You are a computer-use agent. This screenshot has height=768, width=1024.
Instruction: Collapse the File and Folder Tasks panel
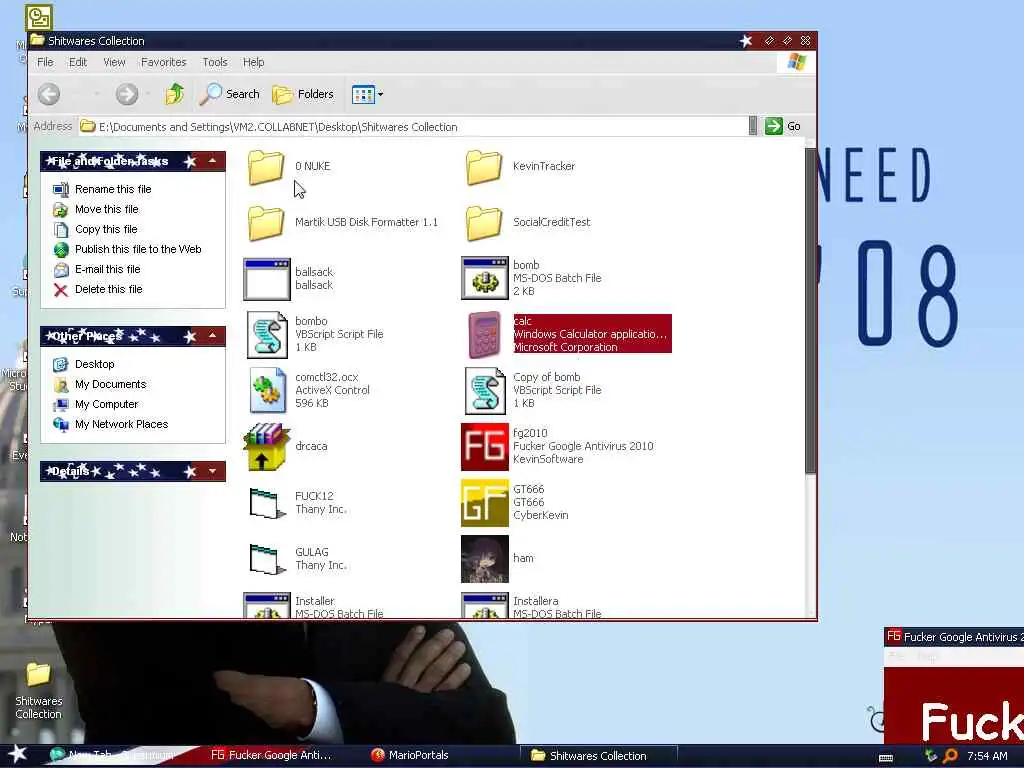point(212,161)
